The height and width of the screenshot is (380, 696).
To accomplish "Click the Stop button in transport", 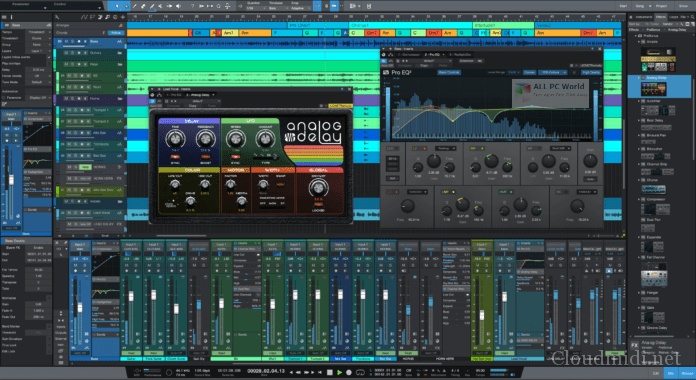I will point(329,372).
